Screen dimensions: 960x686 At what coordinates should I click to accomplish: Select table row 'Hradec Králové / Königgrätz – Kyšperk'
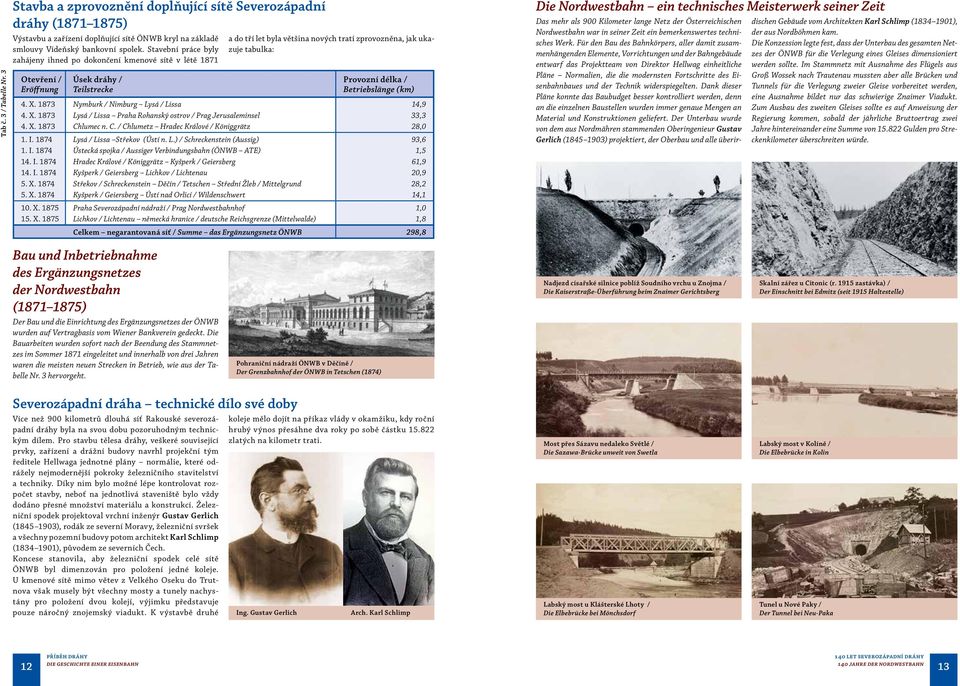223,162
